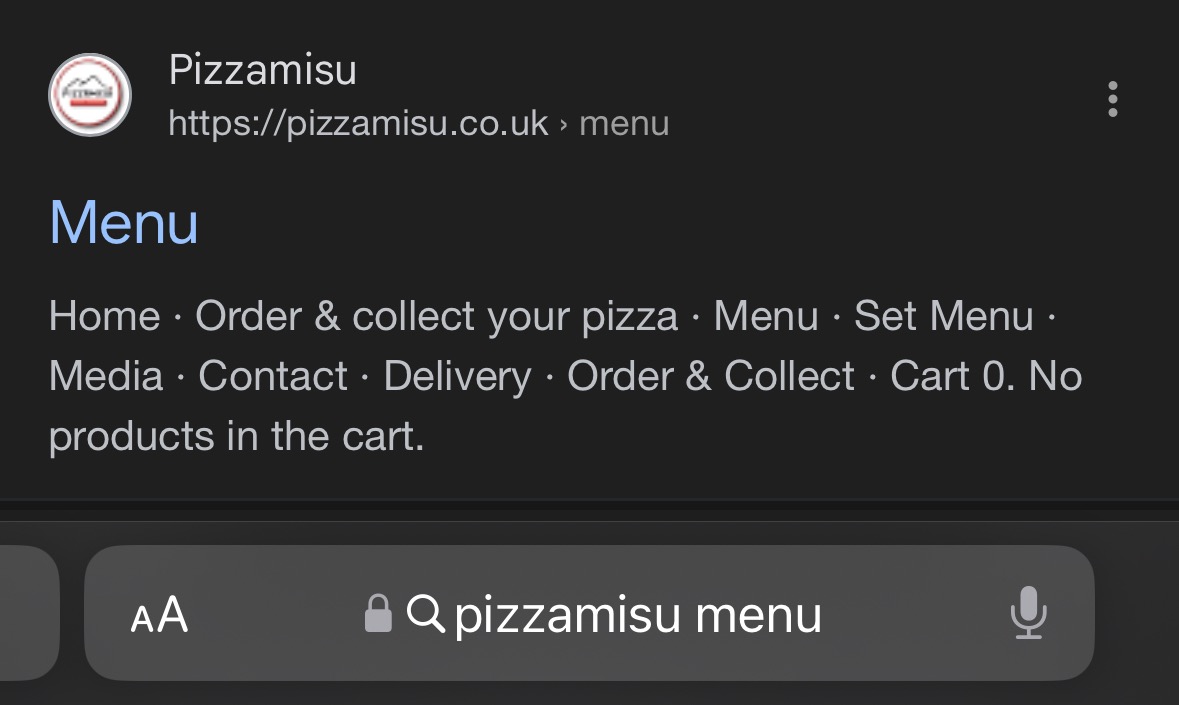Select Media in the snippet text
Viewport: 1179px width, 705px height.
click(x=106, y=375)
